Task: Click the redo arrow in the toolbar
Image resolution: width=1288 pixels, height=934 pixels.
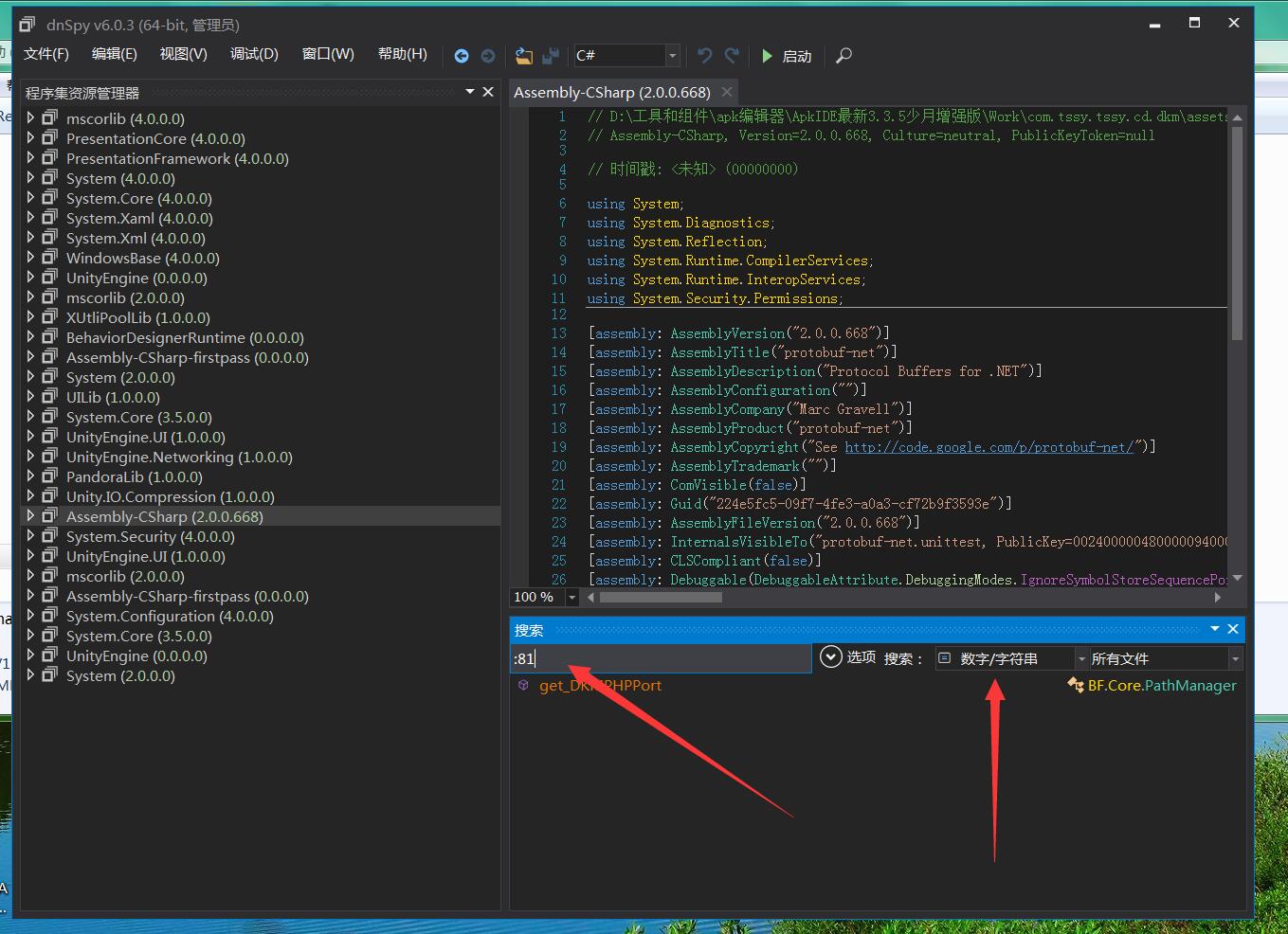Action: coord(732,56)
